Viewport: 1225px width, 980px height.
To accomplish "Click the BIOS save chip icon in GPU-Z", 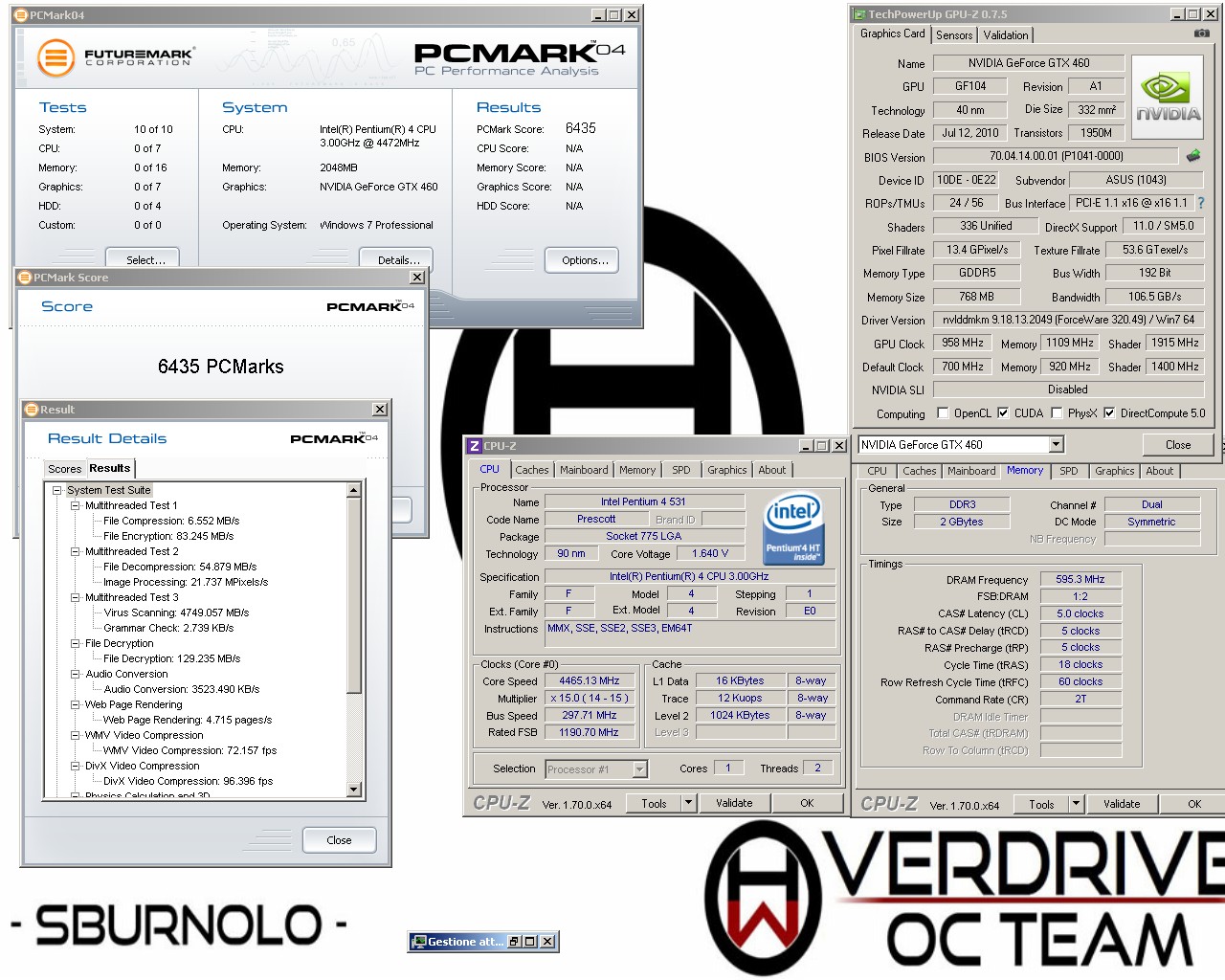I will click(1193, 155).
